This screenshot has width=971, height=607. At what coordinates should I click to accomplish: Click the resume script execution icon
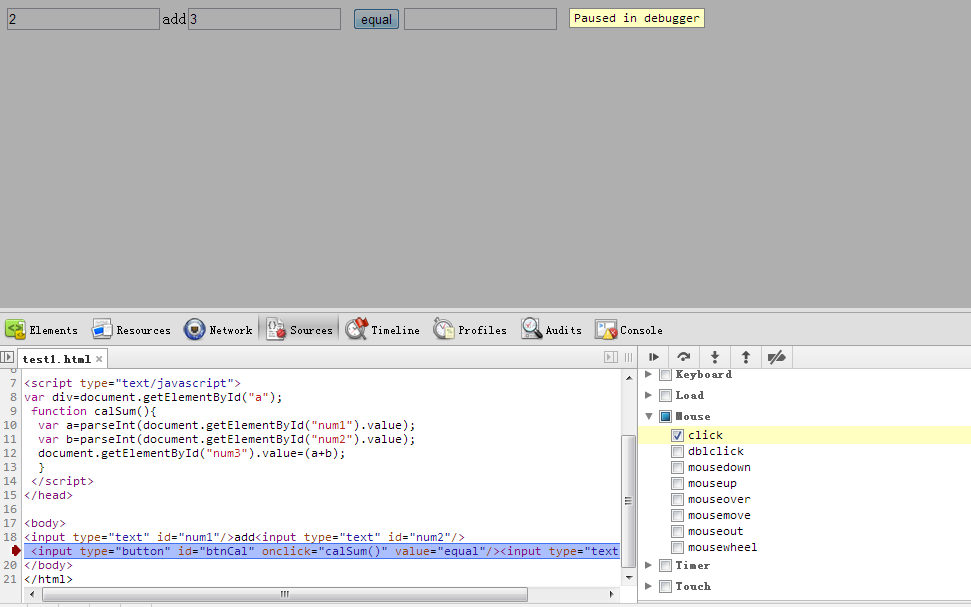(654, 357)
